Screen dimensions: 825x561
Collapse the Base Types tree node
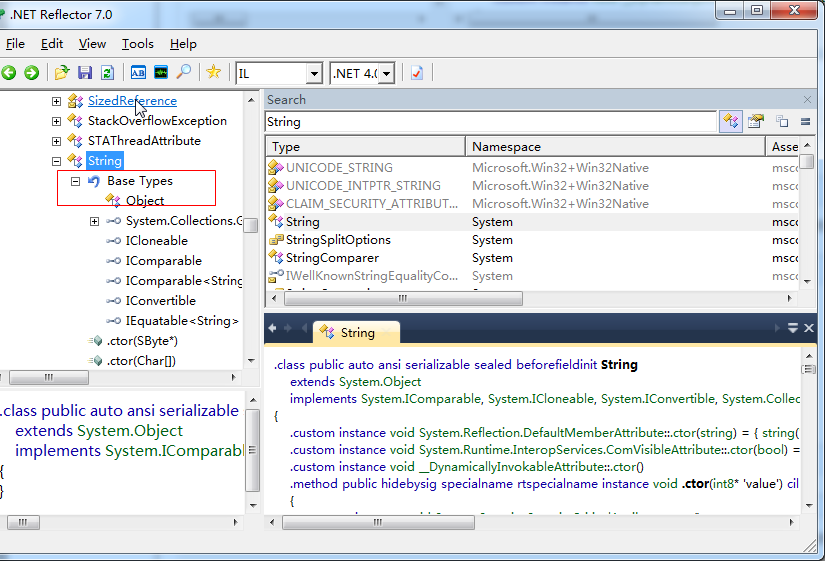pos(75,181)
